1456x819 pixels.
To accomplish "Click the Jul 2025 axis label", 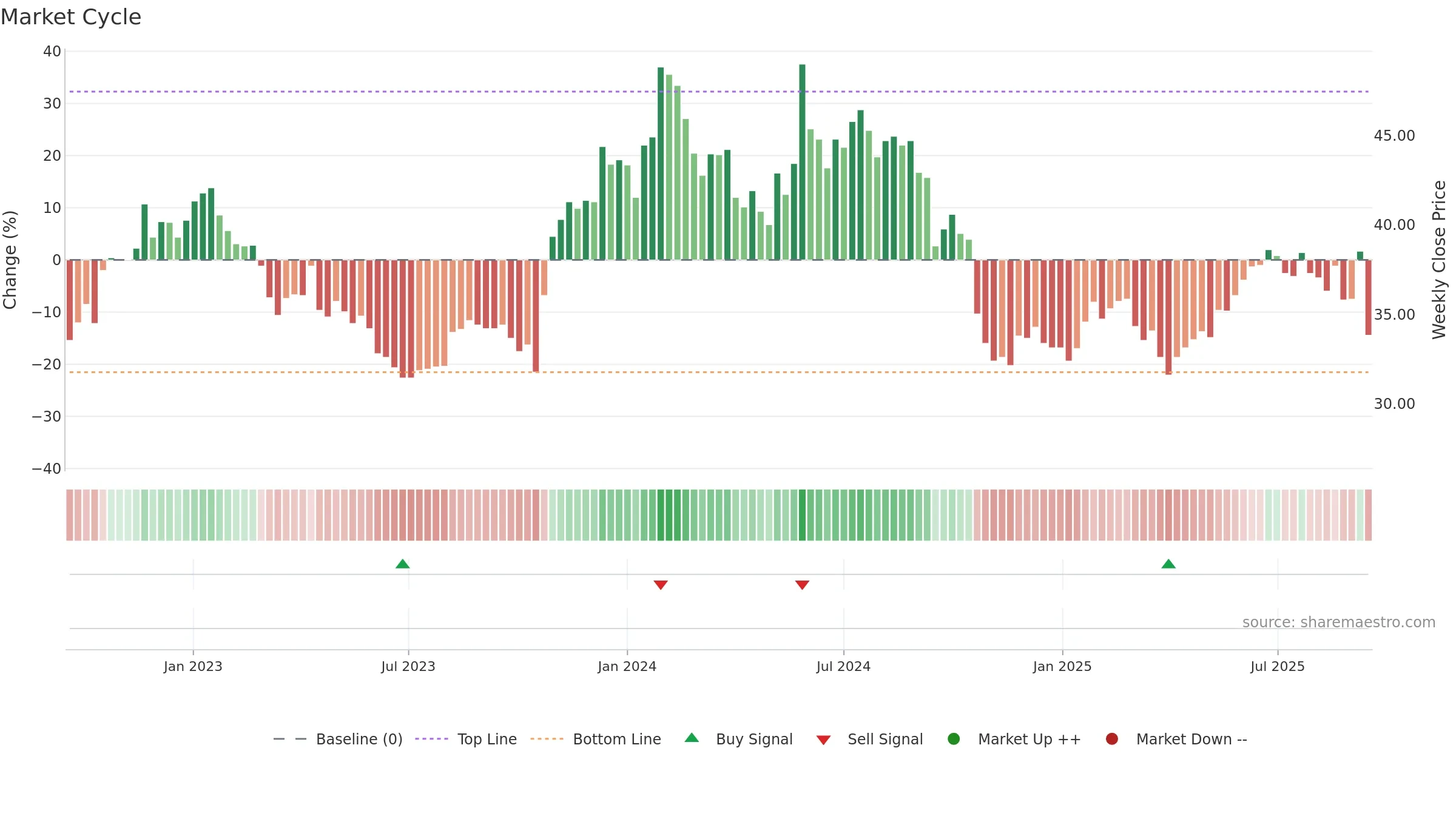I will 1278,667.
